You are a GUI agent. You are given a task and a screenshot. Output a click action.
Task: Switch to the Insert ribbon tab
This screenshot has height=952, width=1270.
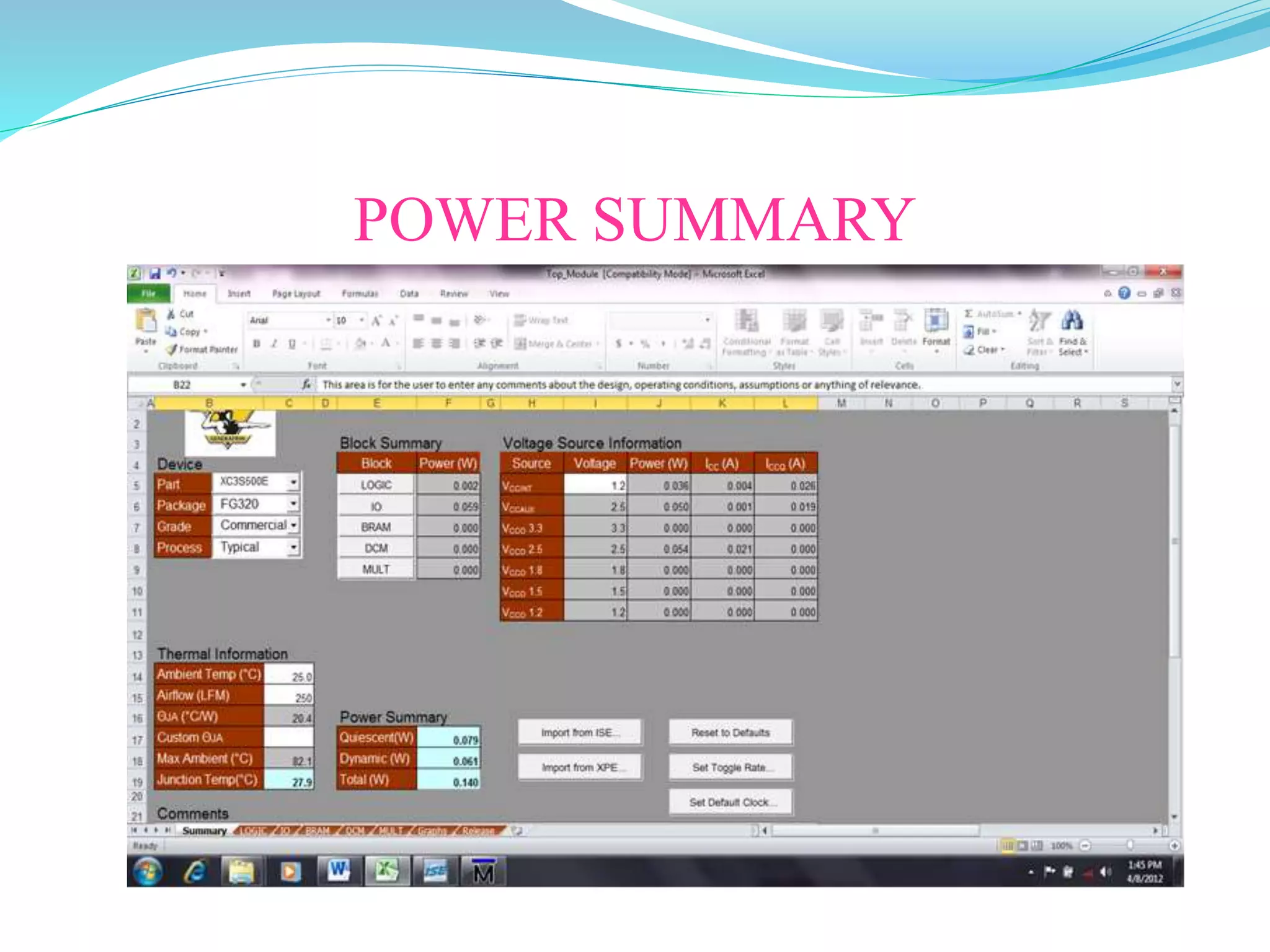239,294
